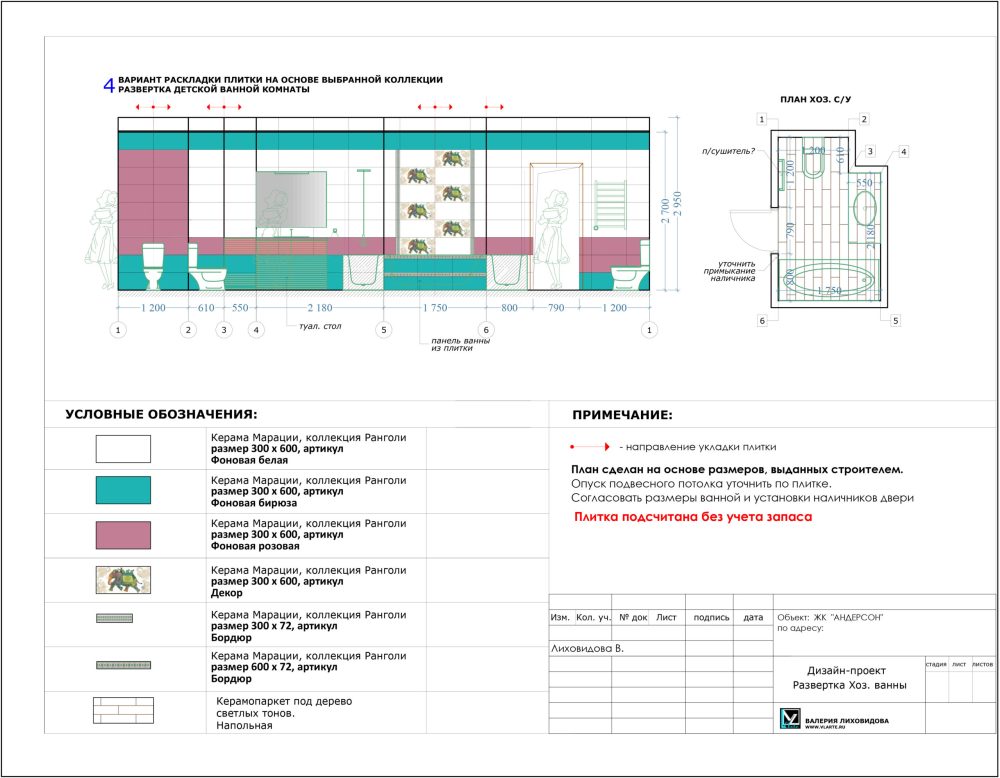This screenshot has height=778, width=1000.
Task: Select axis marker 6 below the elevation
Action: click(x=486, y=329)
